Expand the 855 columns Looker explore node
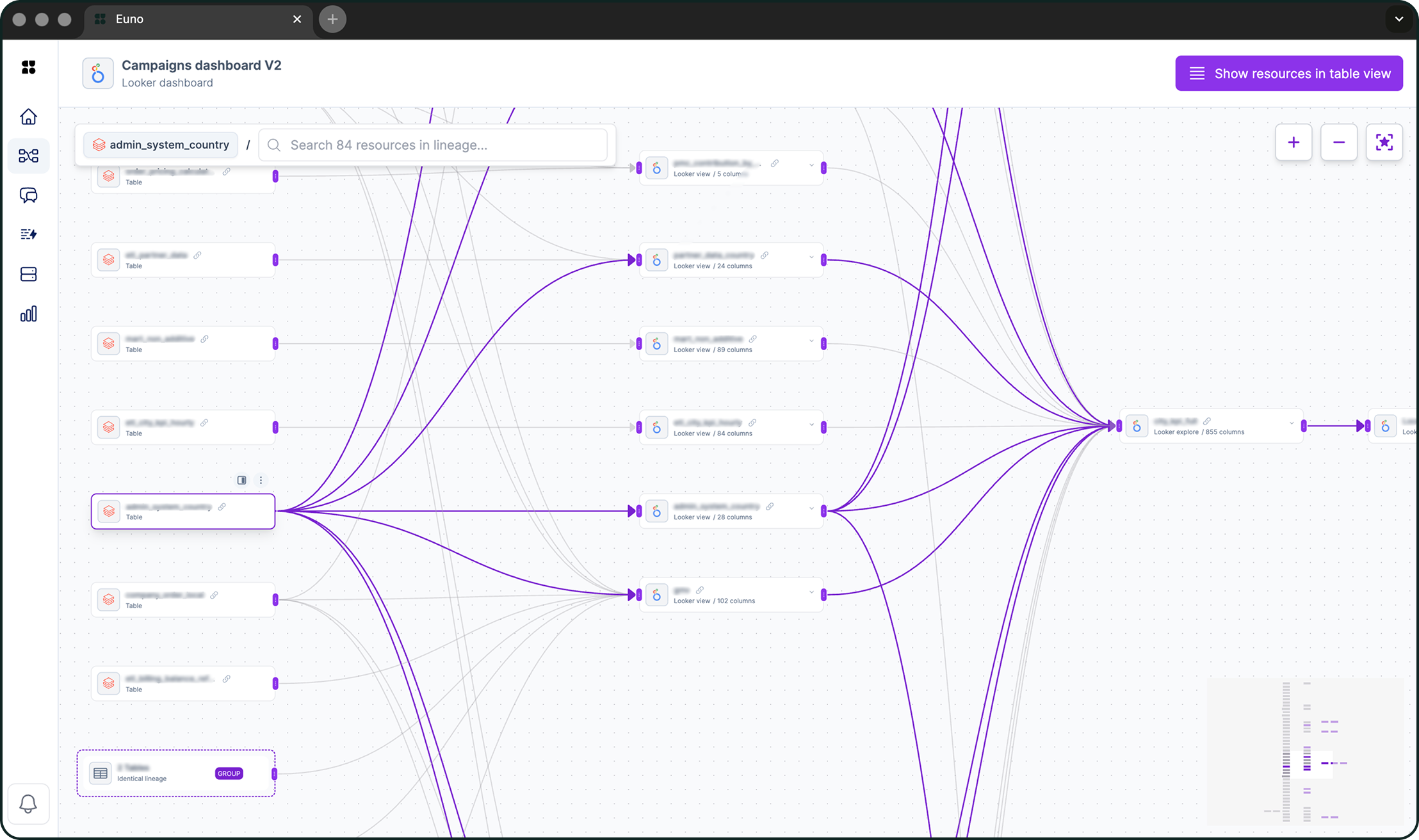Image resolution: width=1419 pixels, height=840 pixels. coord(1292,423)
